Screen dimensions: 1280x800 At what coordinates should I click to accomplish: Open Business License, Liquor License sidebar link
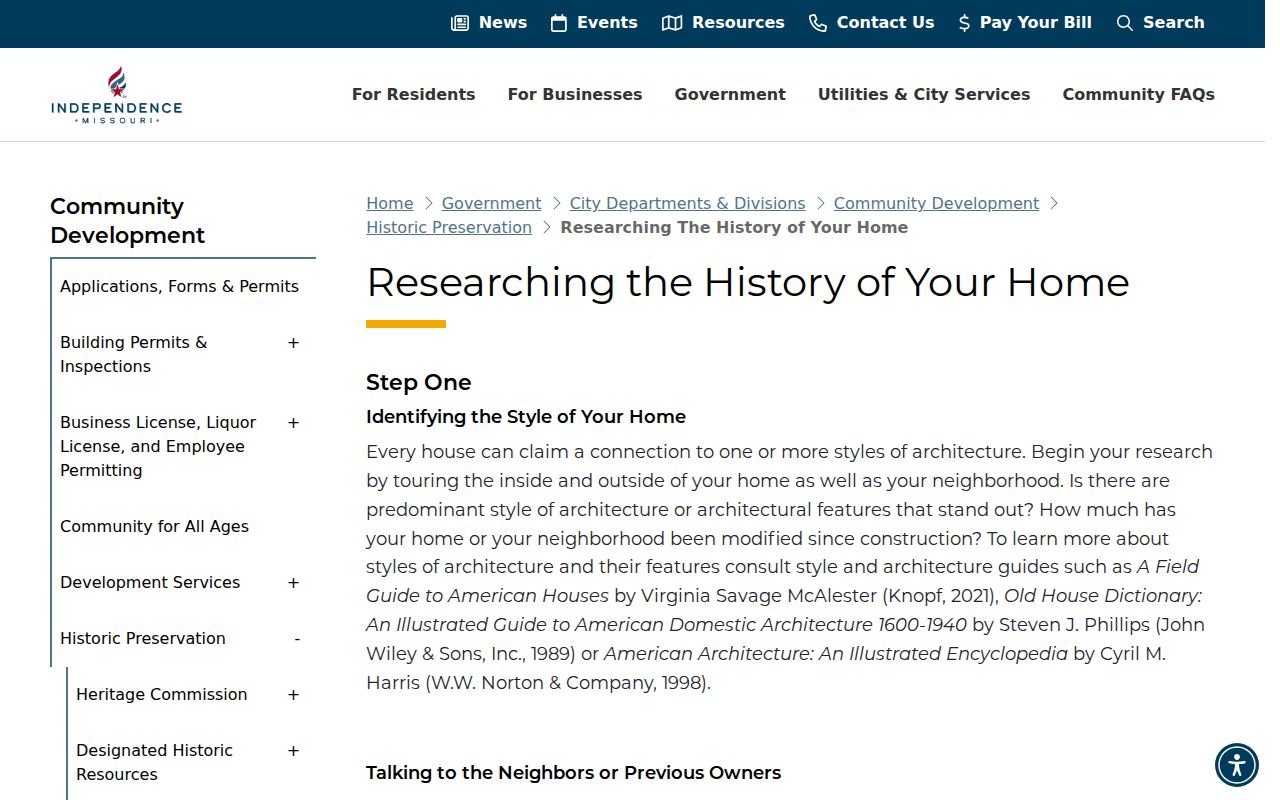click(x=158, y=446)
